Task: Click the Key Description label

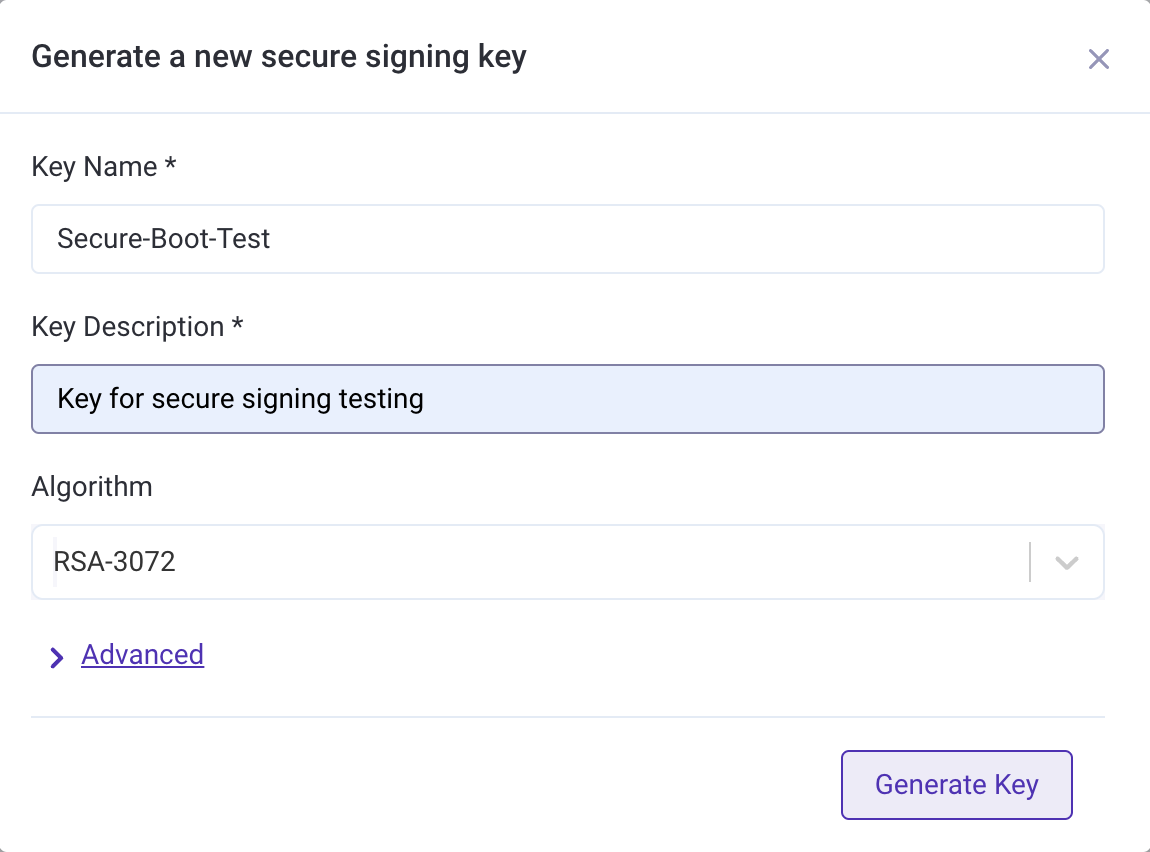Action: click(x=137, y=326)
